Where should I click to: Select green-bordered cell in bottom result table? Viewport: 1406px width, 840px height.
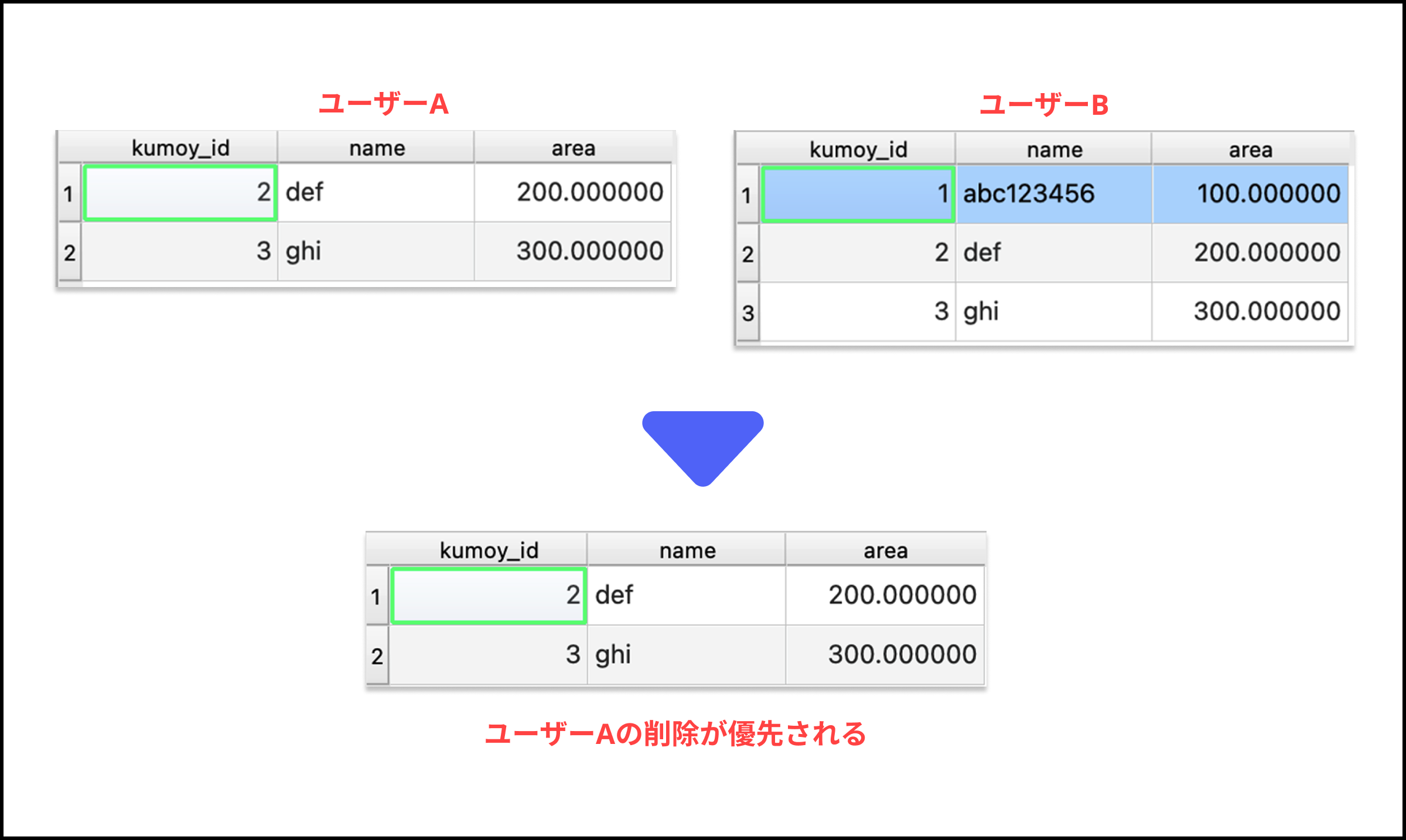[489, 595]
